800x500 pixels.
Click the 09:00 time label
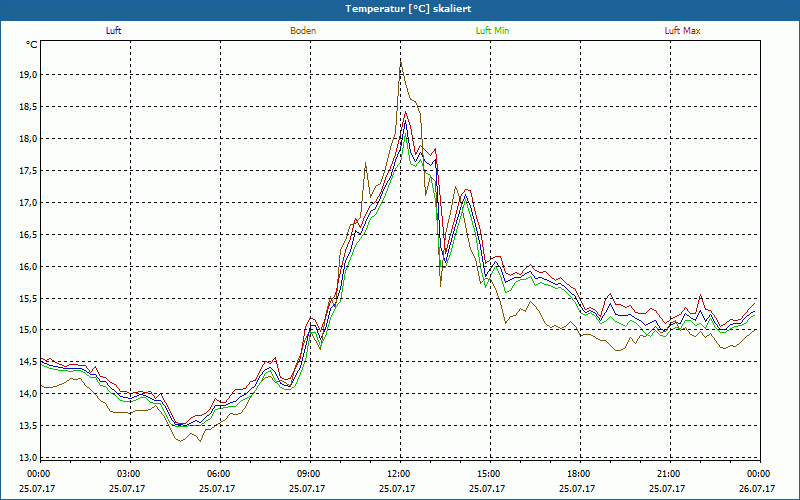[x=309, y=474]
